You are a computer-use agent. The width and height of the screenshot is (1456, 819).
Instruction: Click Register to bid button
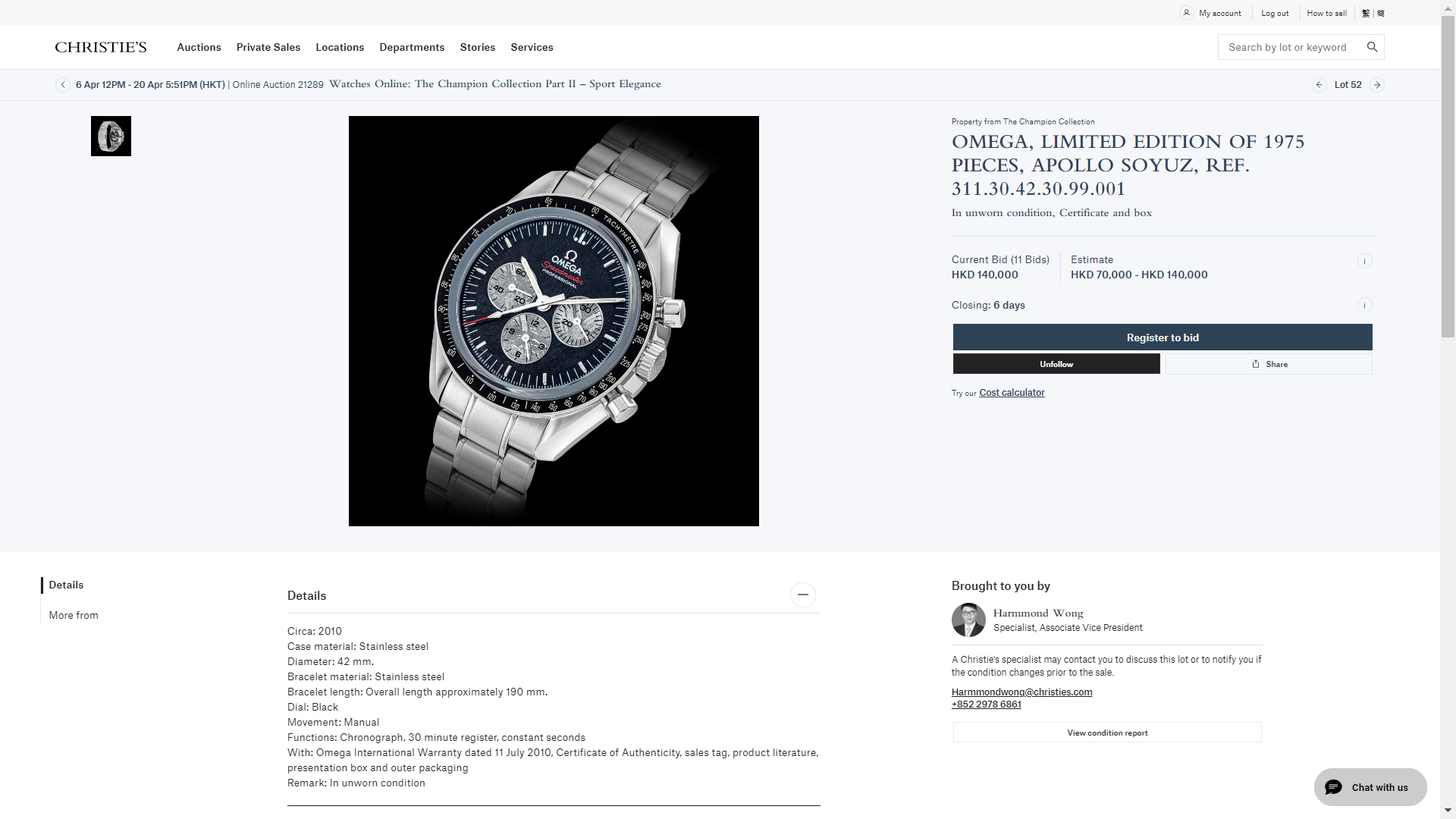[x=1163, y=337]
